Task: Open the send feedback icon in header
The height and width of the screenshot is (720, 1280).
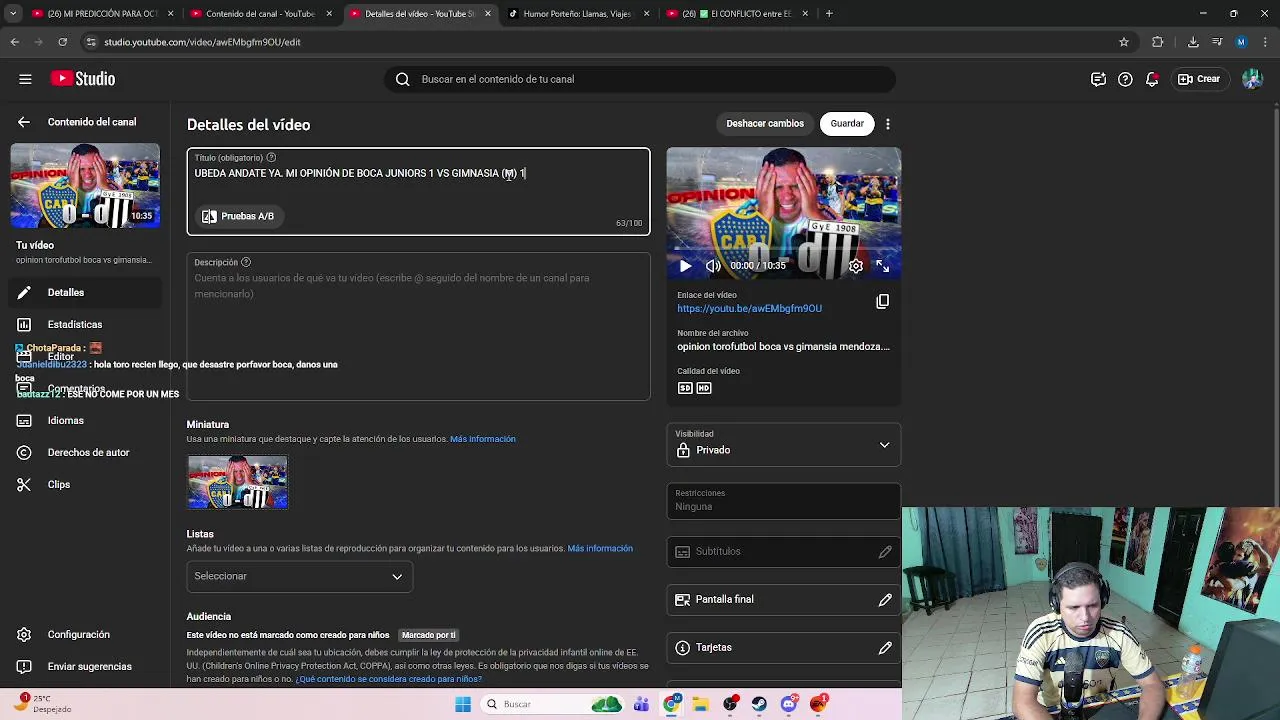Action: coord(1098,79)
